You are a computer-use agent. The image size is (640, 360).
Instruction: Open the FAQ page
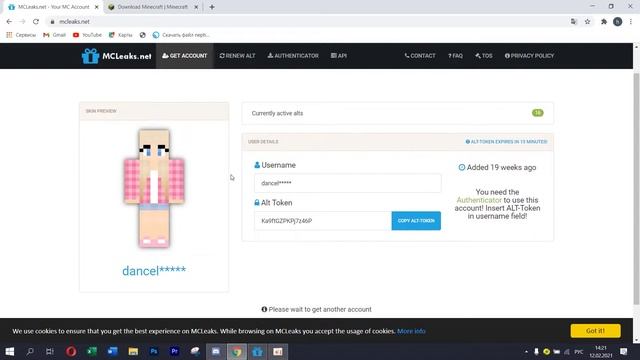(x=455, y=56)
